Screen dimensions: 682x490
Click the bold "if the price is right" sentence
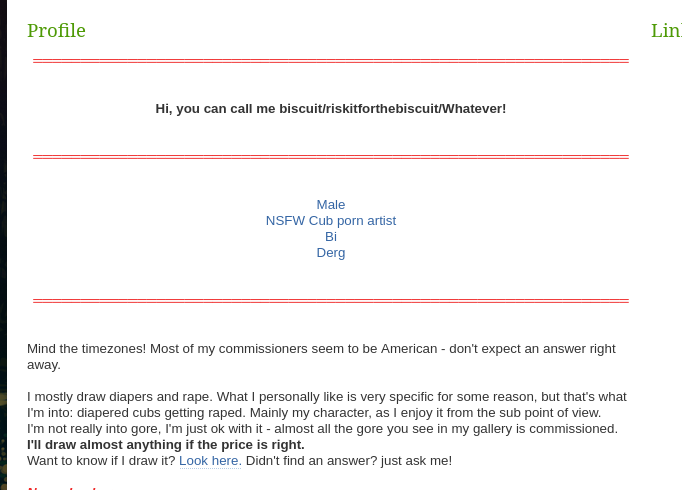click(x=166, y=445)
